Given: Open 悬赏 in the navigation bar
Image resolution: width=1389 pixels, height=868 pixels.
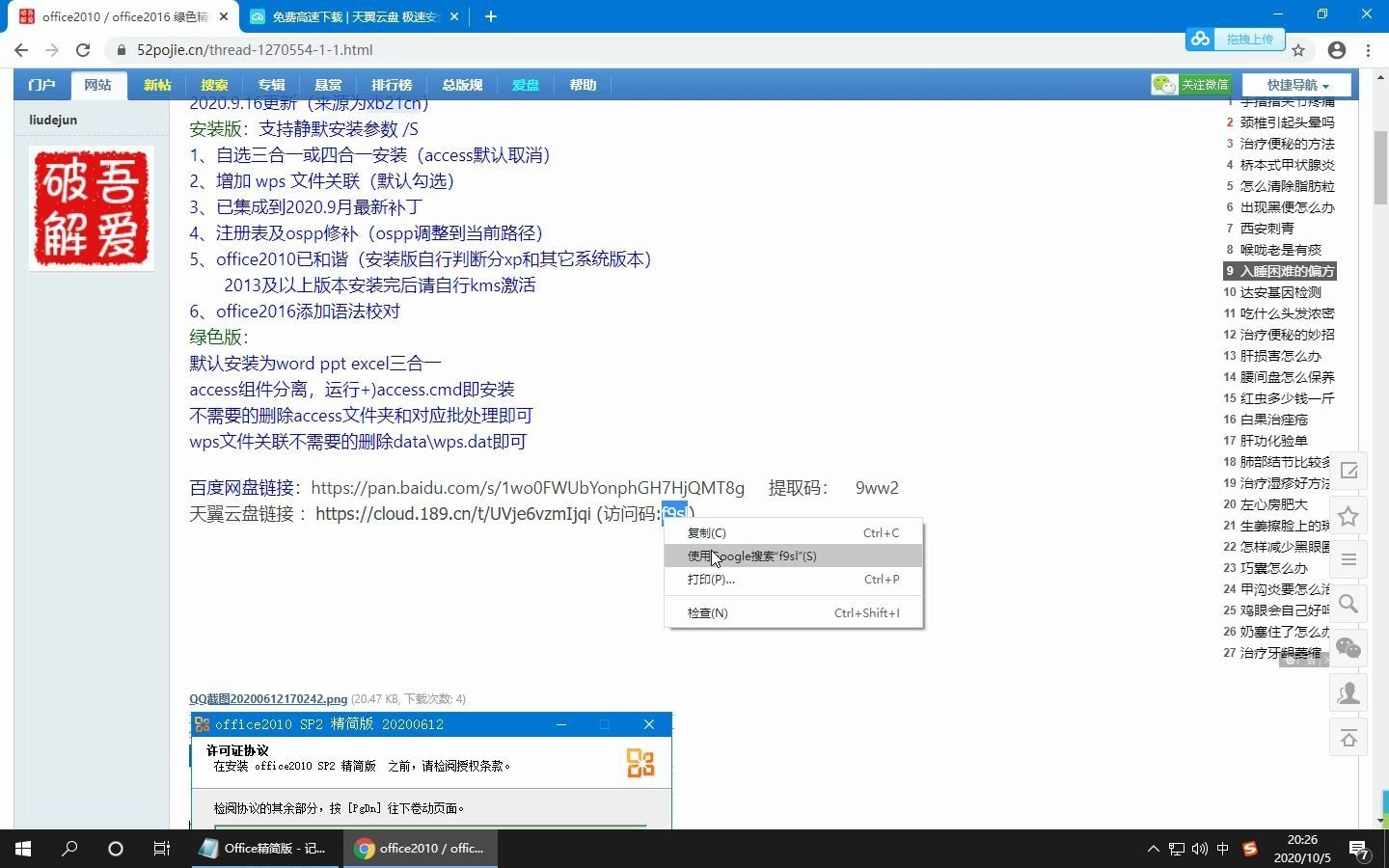Looking at the screenshot, I should click(x=328, y=85).
